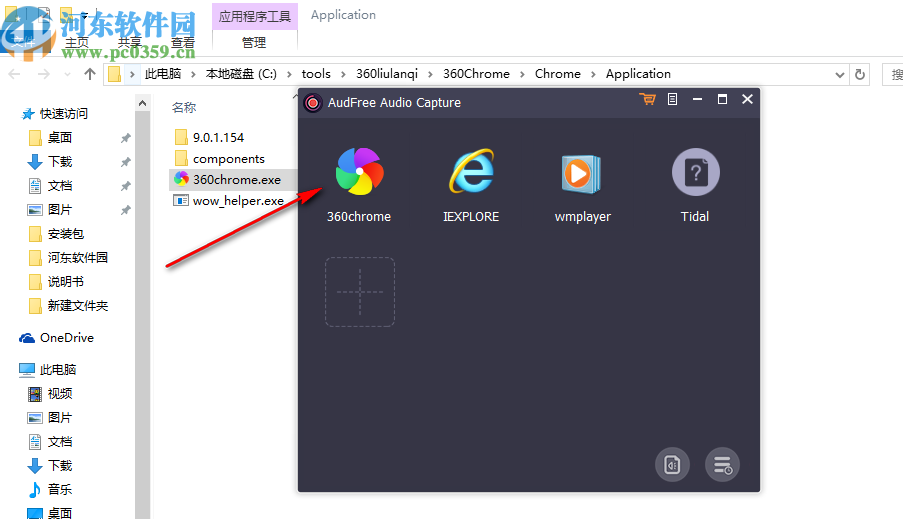Maximize the AudFree Audio Capture window
The width and height of the screenshot is (903, 519).
(722, 99)
